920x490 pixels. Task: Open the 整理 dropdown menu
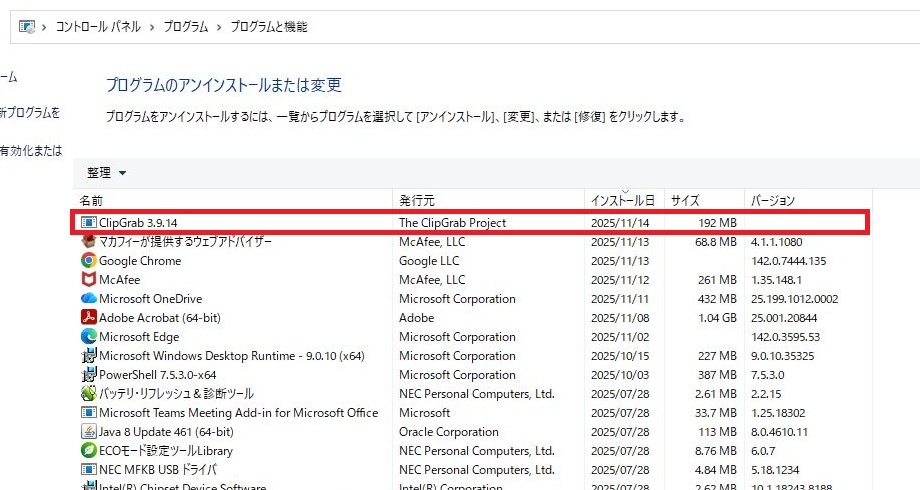[x=106, y=173]
